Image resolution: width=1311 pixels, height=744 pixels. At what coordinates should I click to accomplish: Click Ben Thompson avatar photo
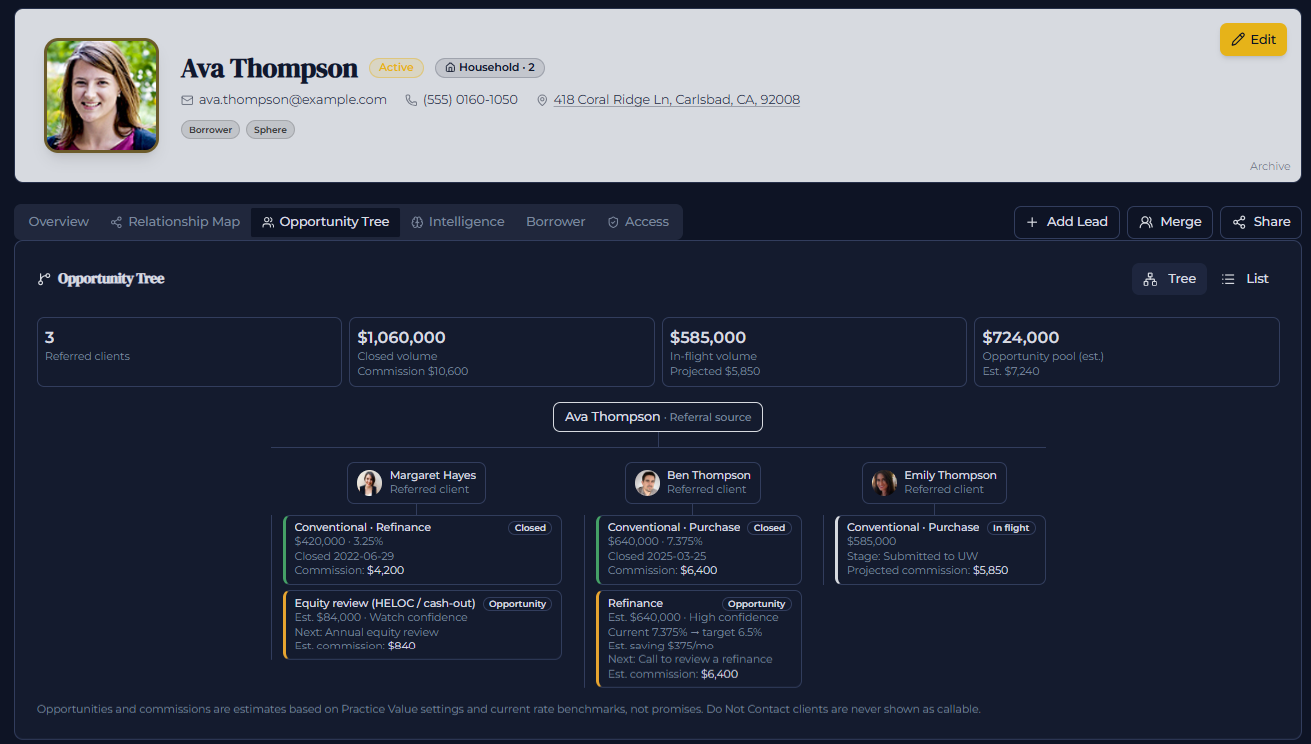(x=647, y=483)
